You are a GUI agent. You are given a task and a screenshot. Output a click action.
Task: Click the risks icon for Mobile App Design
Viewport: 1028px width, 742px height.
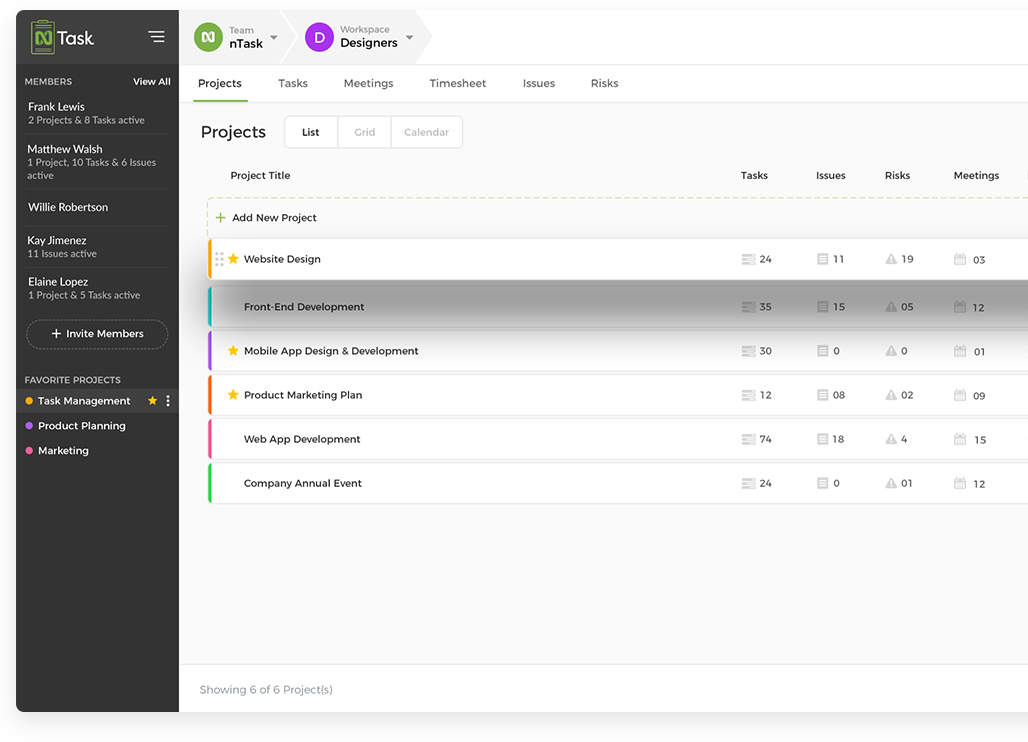[x=891, y=351]
